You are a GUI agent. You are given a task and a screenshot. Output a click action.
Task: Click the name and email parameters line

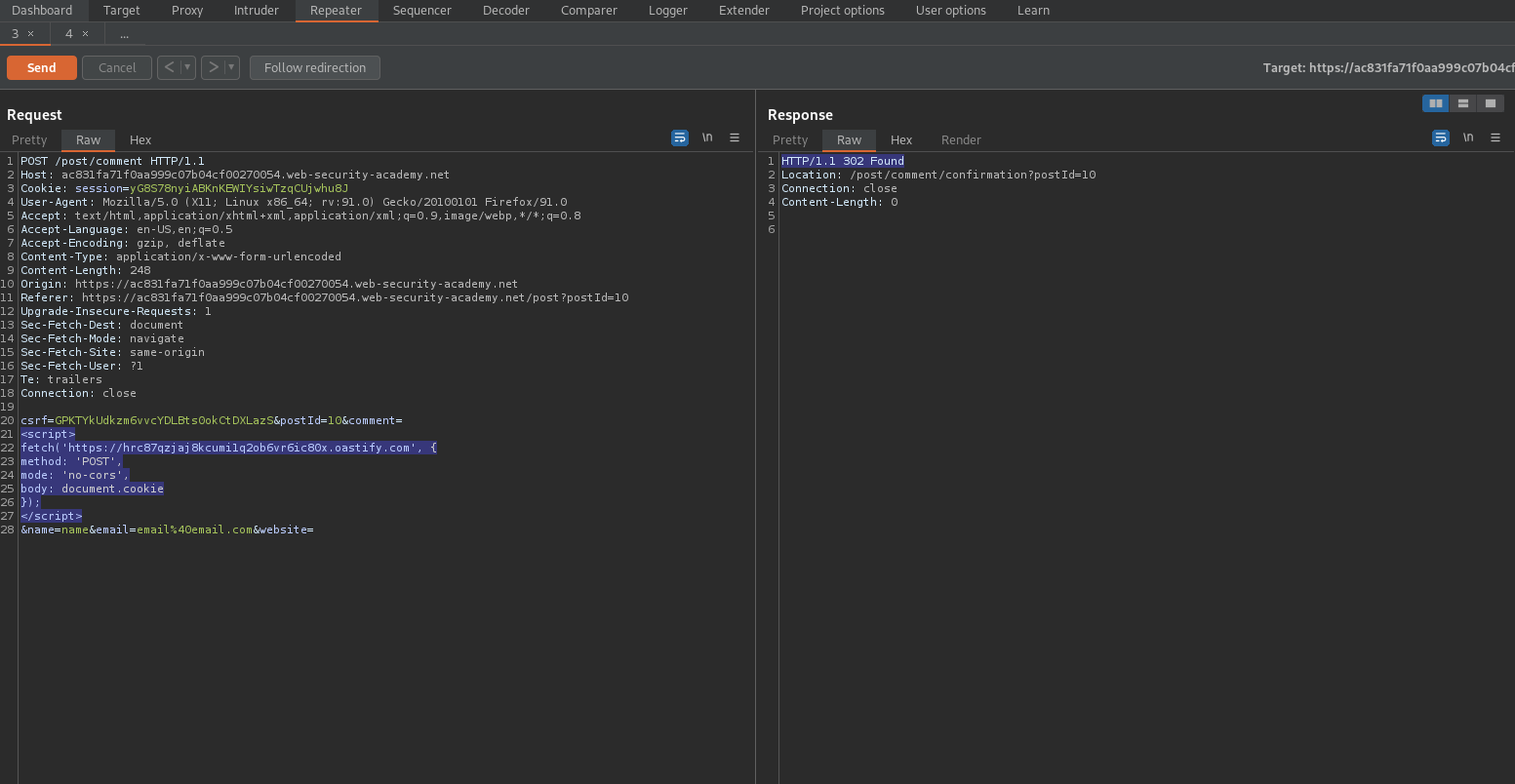click(167, 529)
